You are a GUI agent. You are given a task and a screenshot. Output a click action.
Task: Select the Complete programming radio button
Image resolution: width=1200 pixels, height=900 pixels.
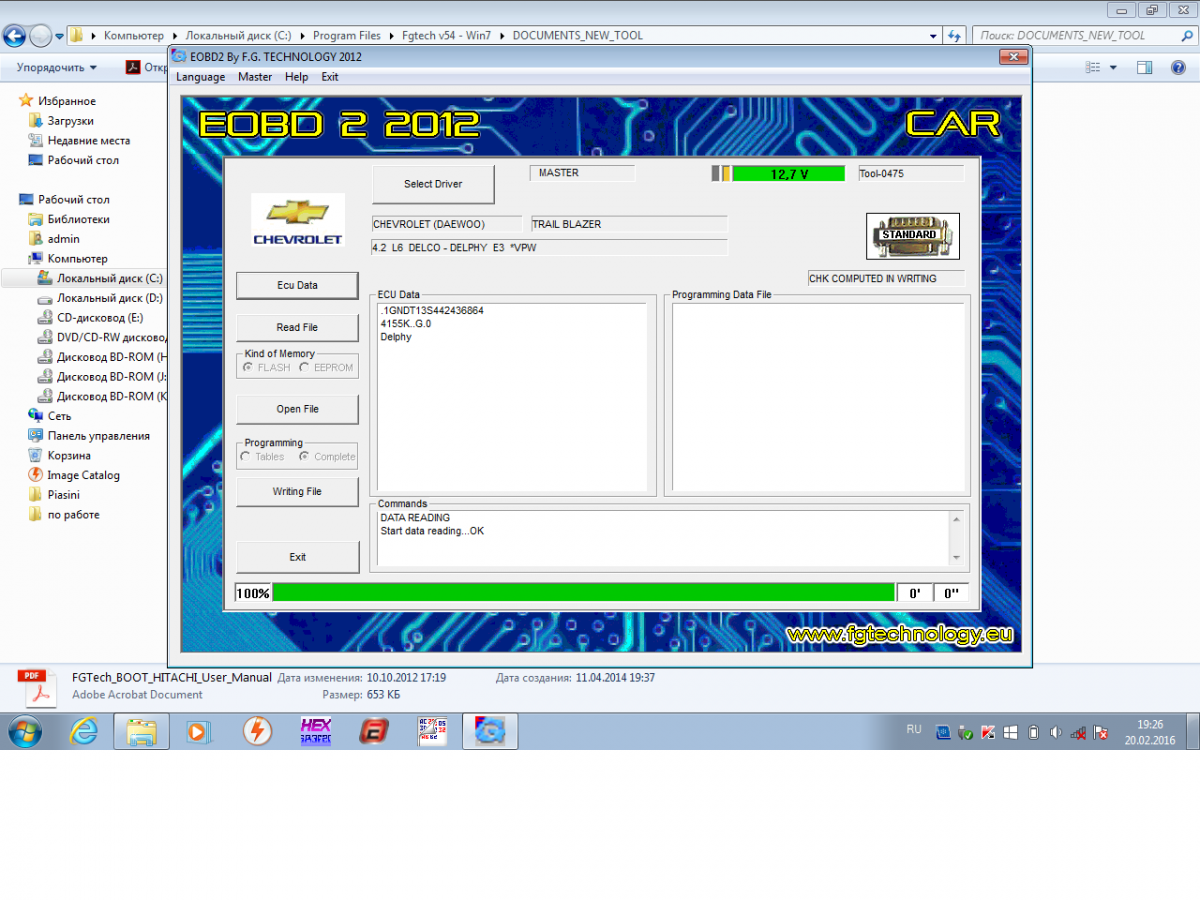(327, 457)
